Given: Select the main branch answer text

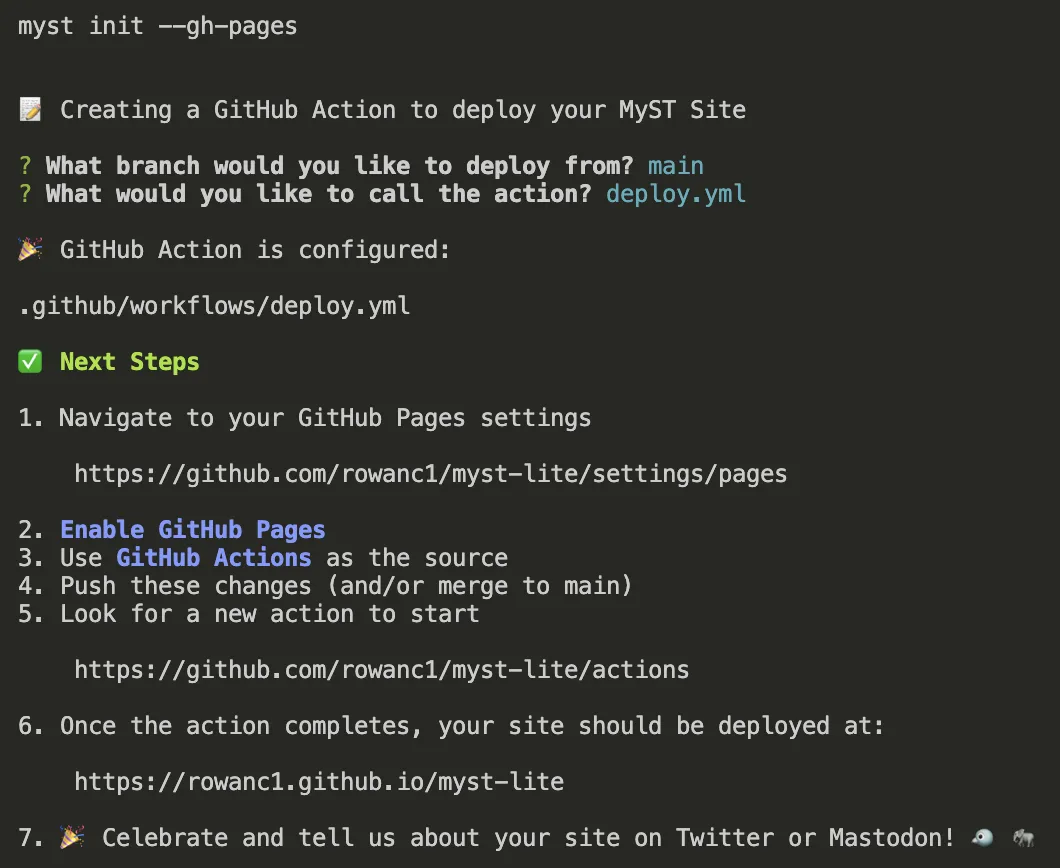Looking at the screenshot, I should coord(675,165).
